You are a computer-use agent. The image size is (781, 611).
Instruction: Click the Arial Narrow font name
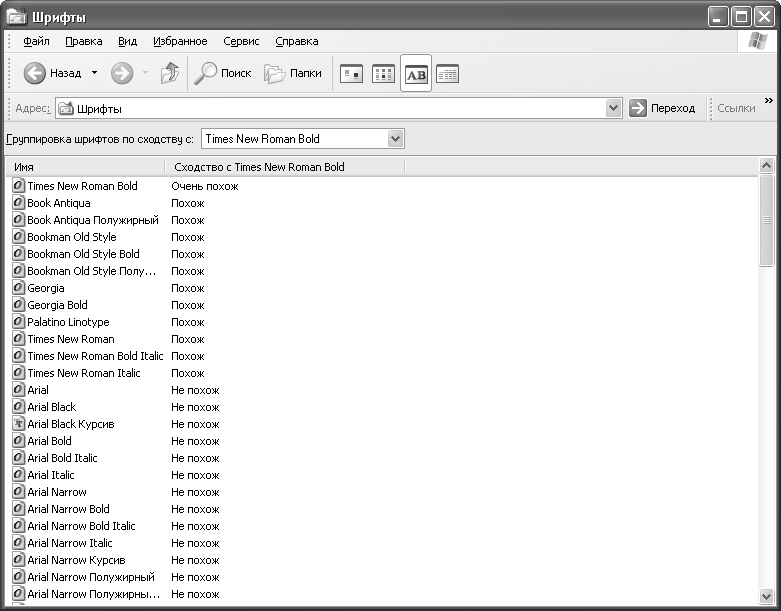pyautogui.click(x=57, y=492)
